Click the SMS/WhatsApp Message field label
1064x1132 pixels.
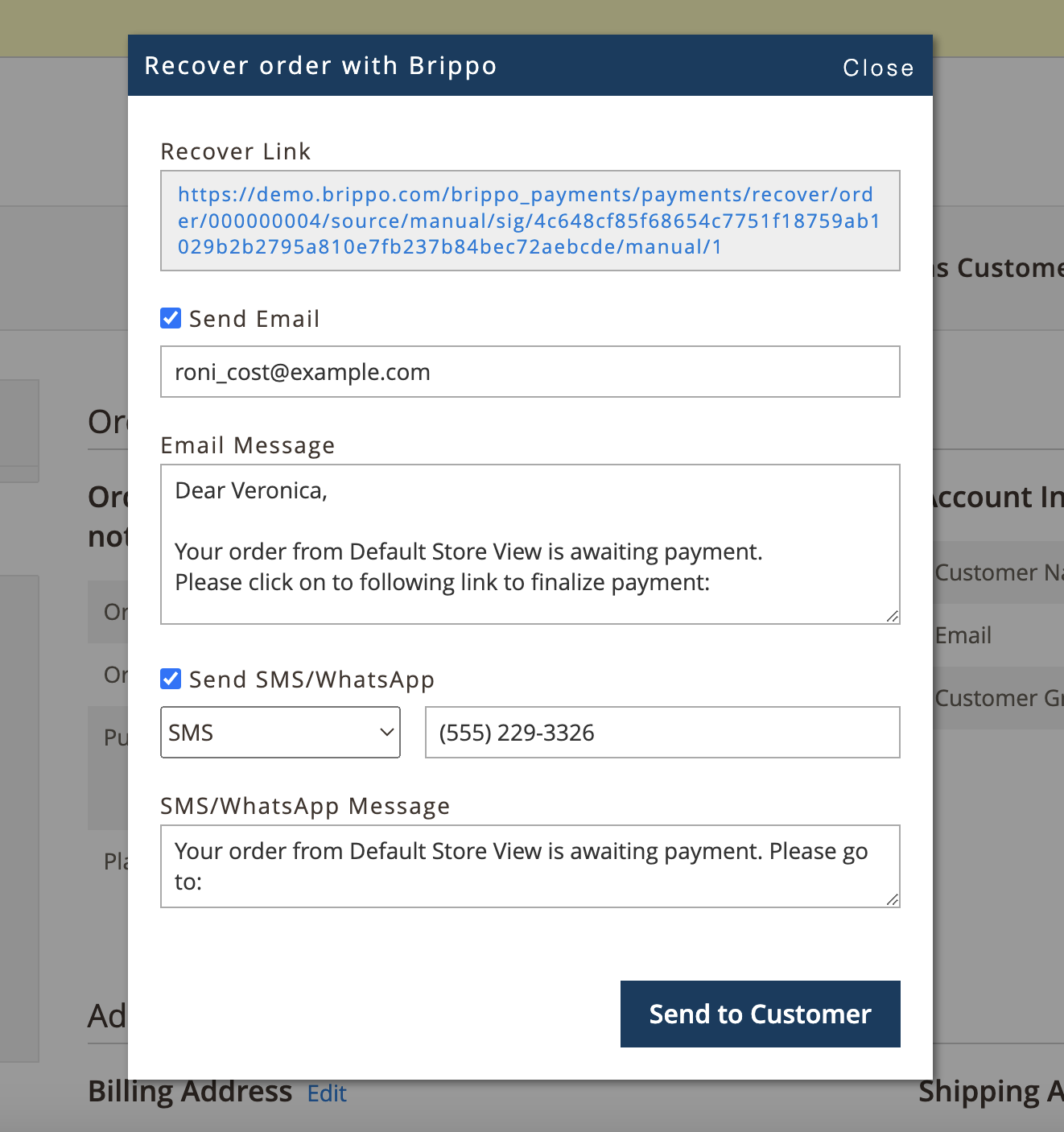305,806
